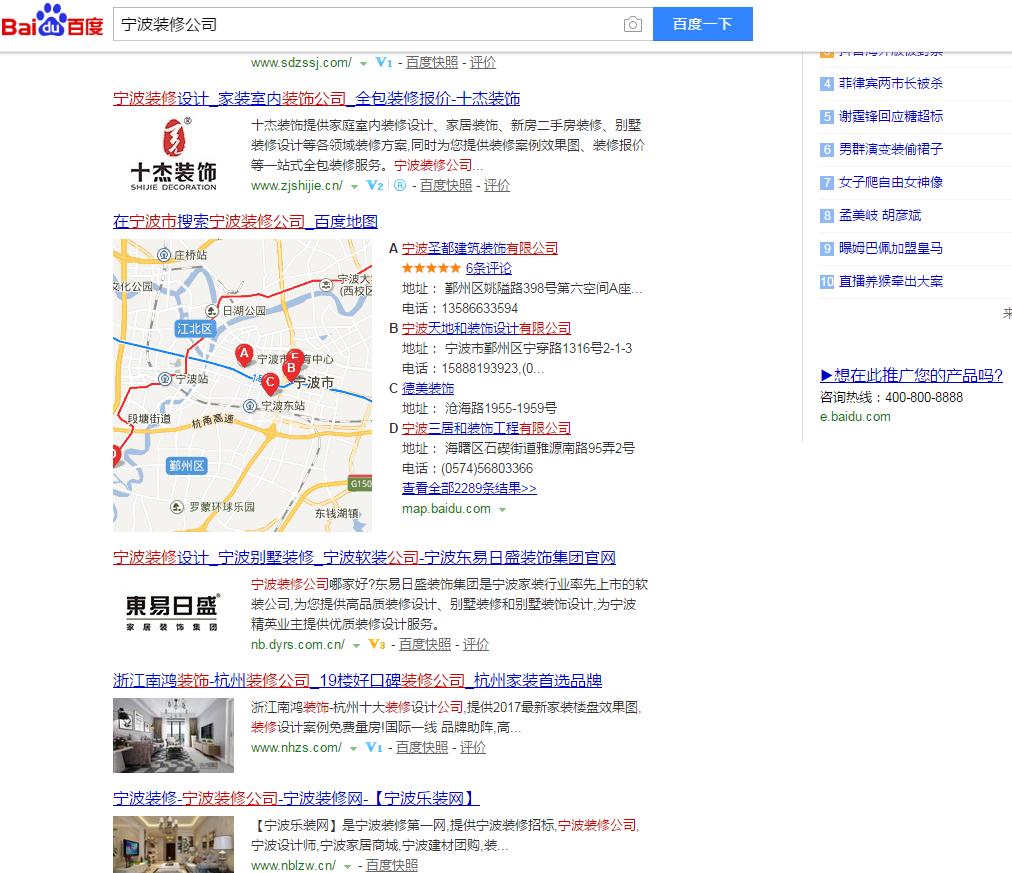
Task: Click five-star rating of 圣都 listing
Action: (431, 268)
